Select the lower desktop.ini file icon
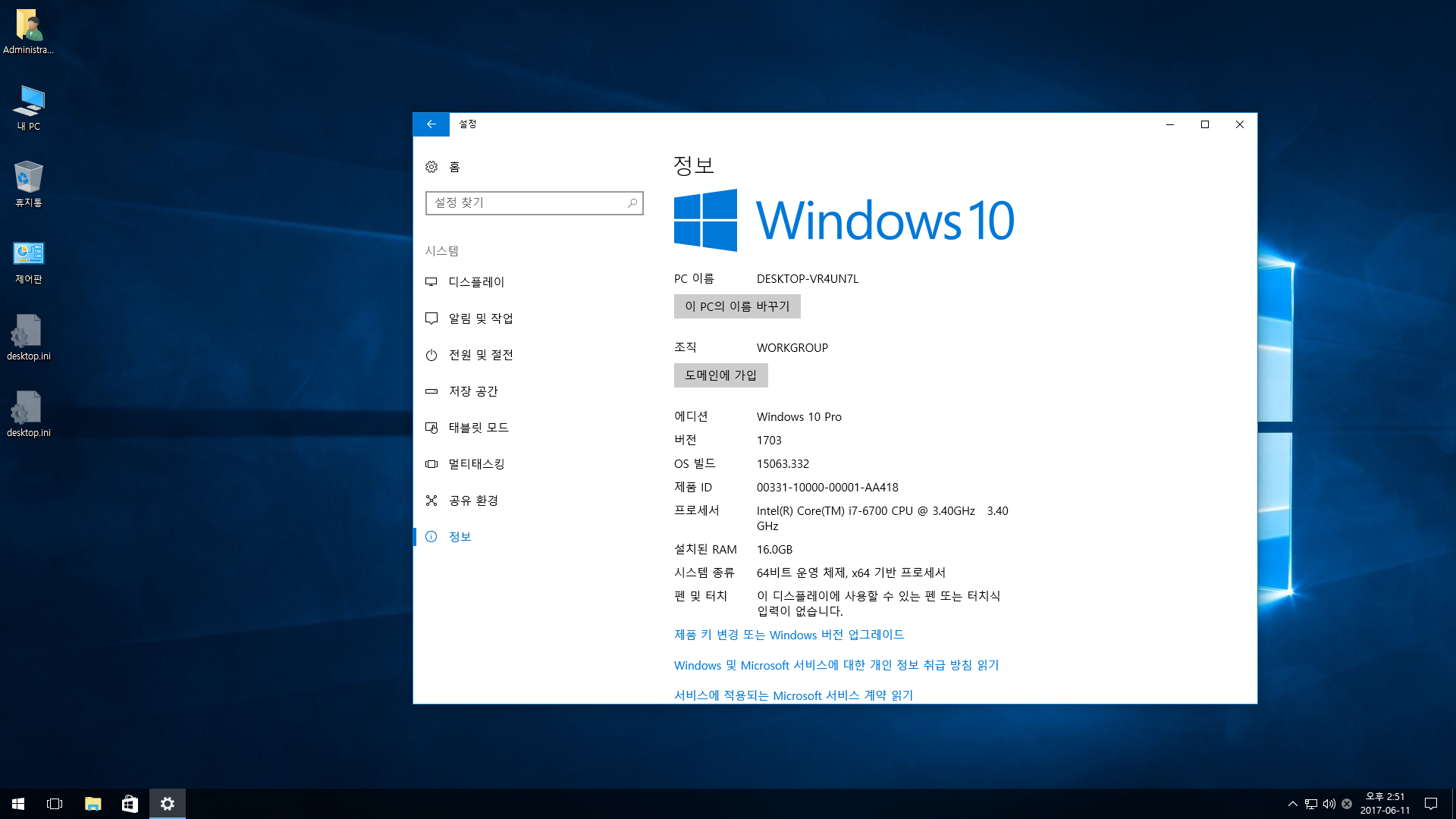Viewport: 1456px width, 819px height. [29, 415]
